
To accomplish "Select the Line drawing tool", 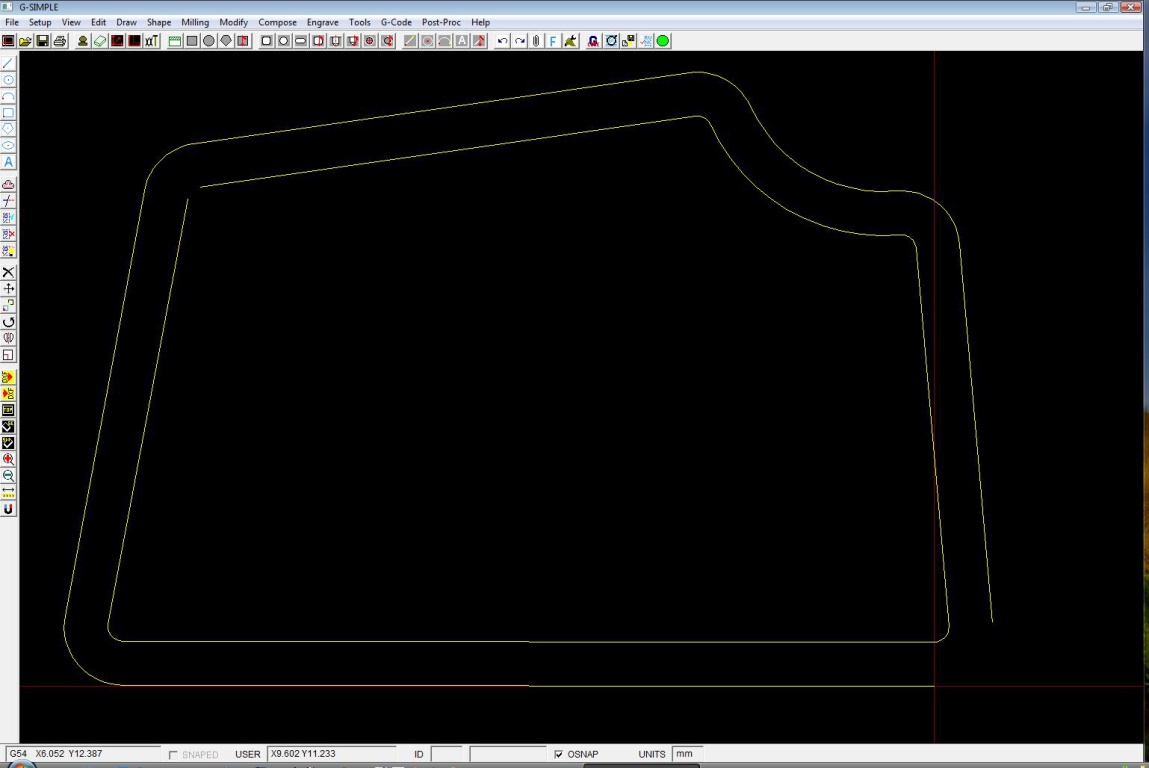I will coord(9,63).
